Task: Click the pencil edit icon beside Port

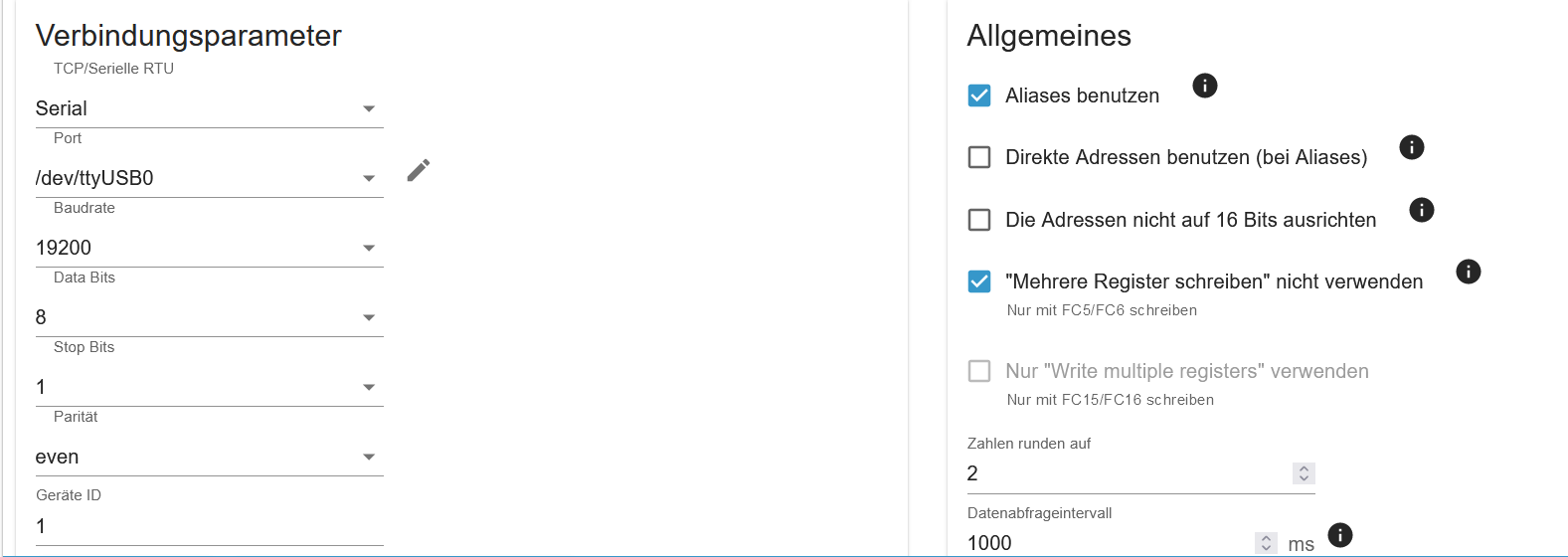Action: point(419,170)
